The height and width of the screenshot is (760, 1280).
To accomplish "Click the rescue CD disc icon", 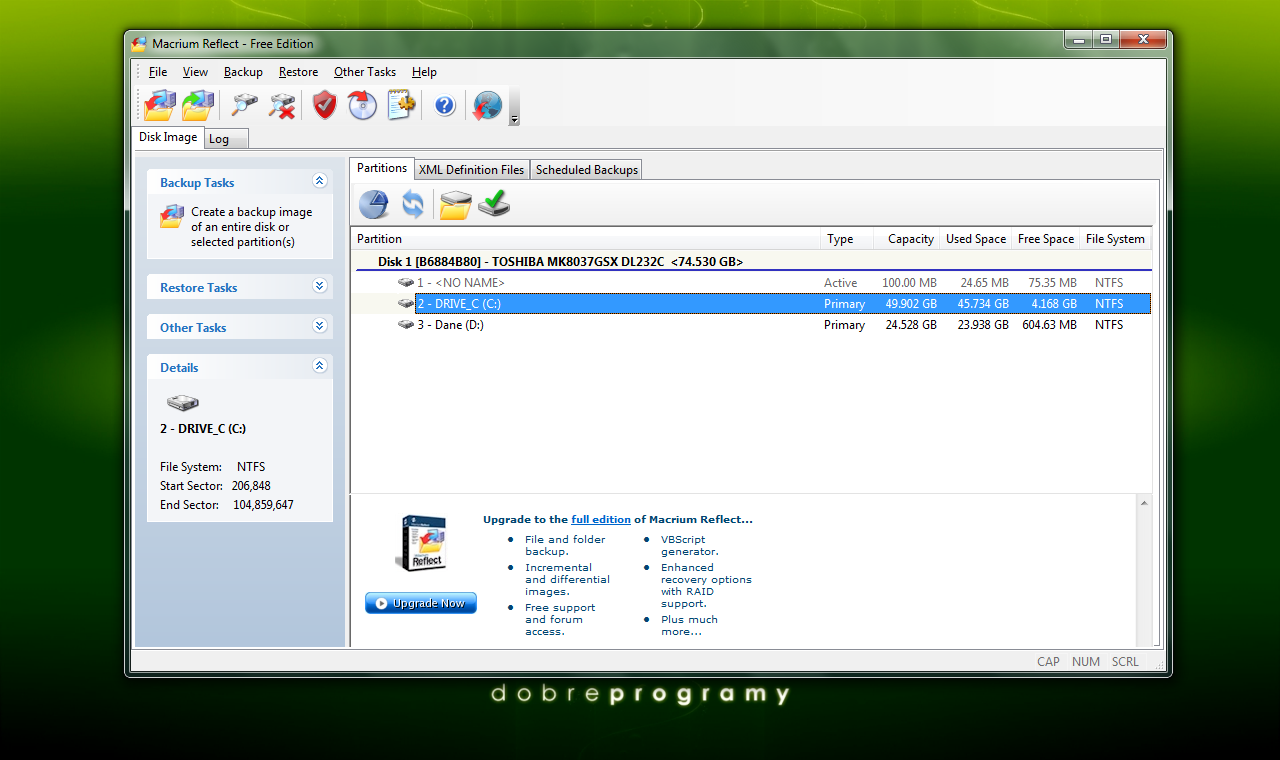I will [362, 104].
